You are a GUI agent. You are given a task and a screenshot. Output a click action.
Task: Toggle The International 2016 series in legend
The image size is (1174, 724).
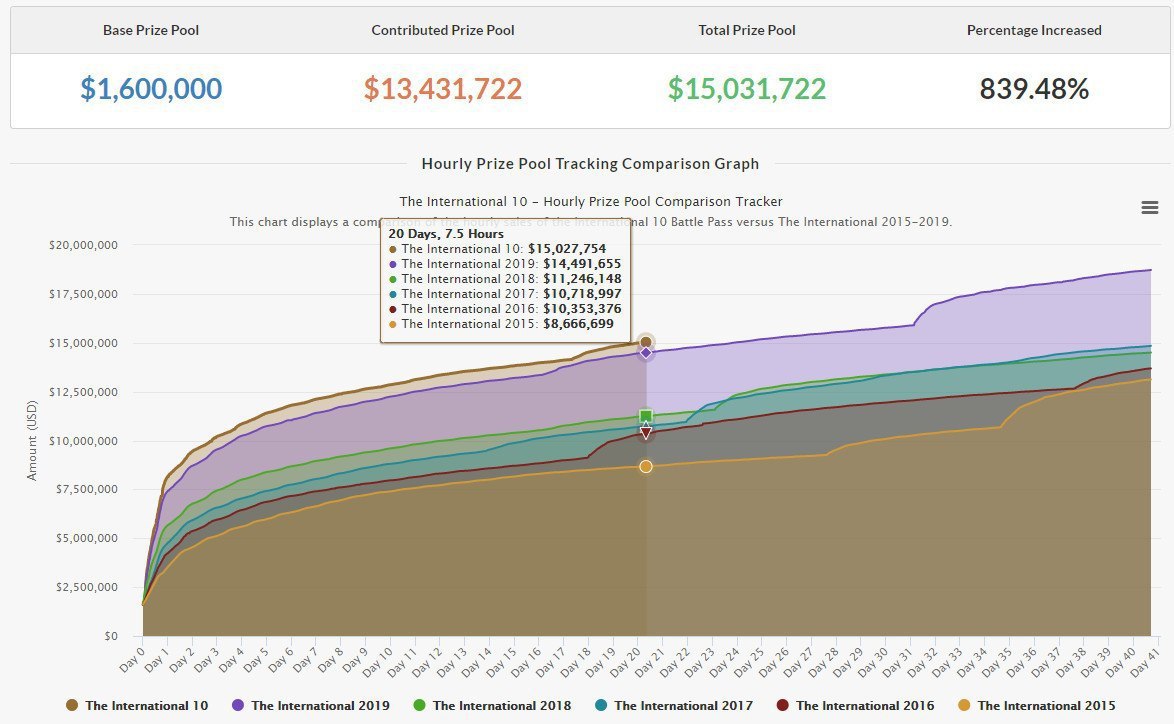click(x=855, y=705)
